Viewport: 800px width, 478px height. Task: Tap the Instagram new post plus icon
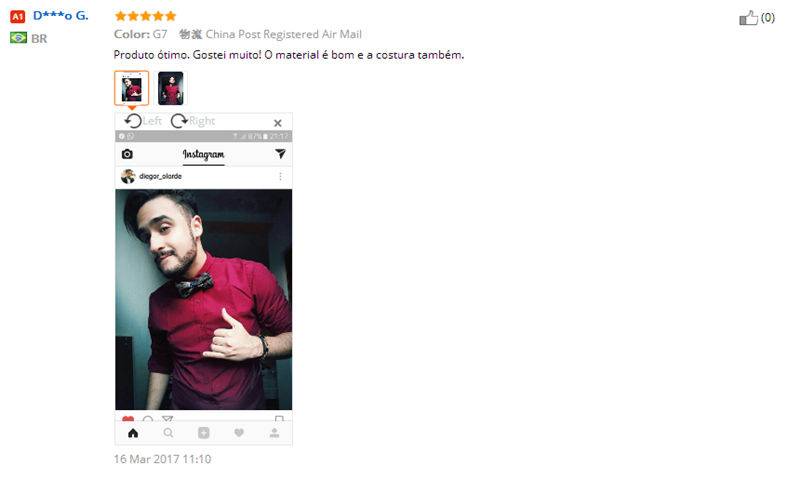[204, 433]
